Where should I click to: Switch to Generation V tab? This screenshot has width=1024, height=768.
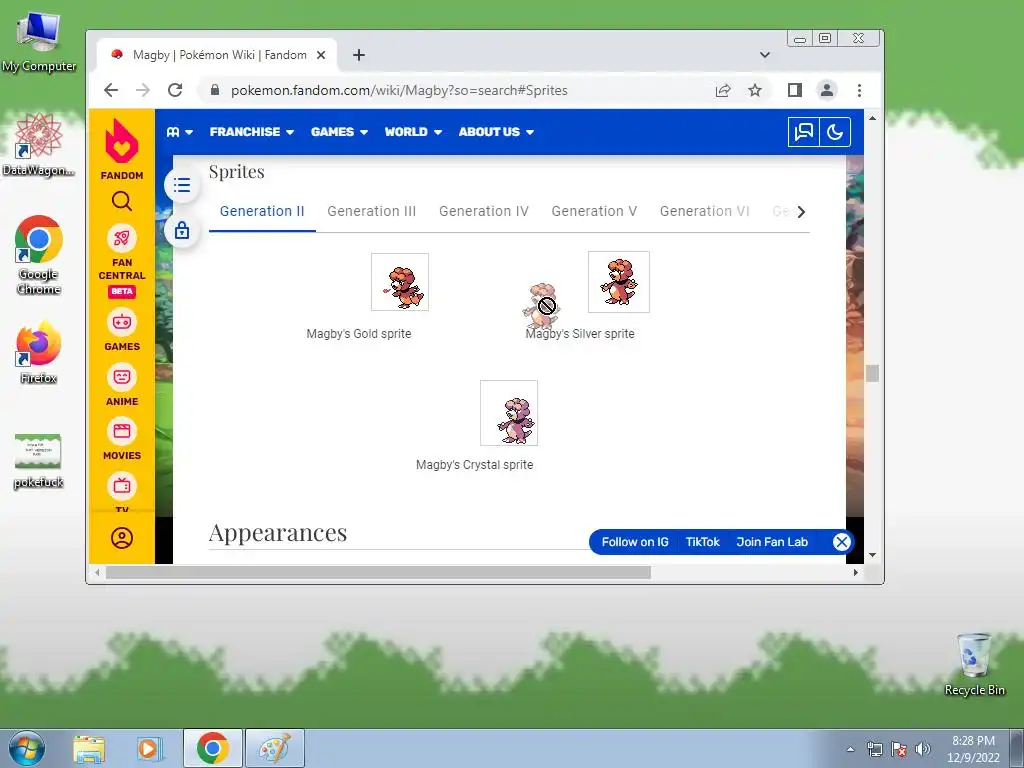[594, 211]
